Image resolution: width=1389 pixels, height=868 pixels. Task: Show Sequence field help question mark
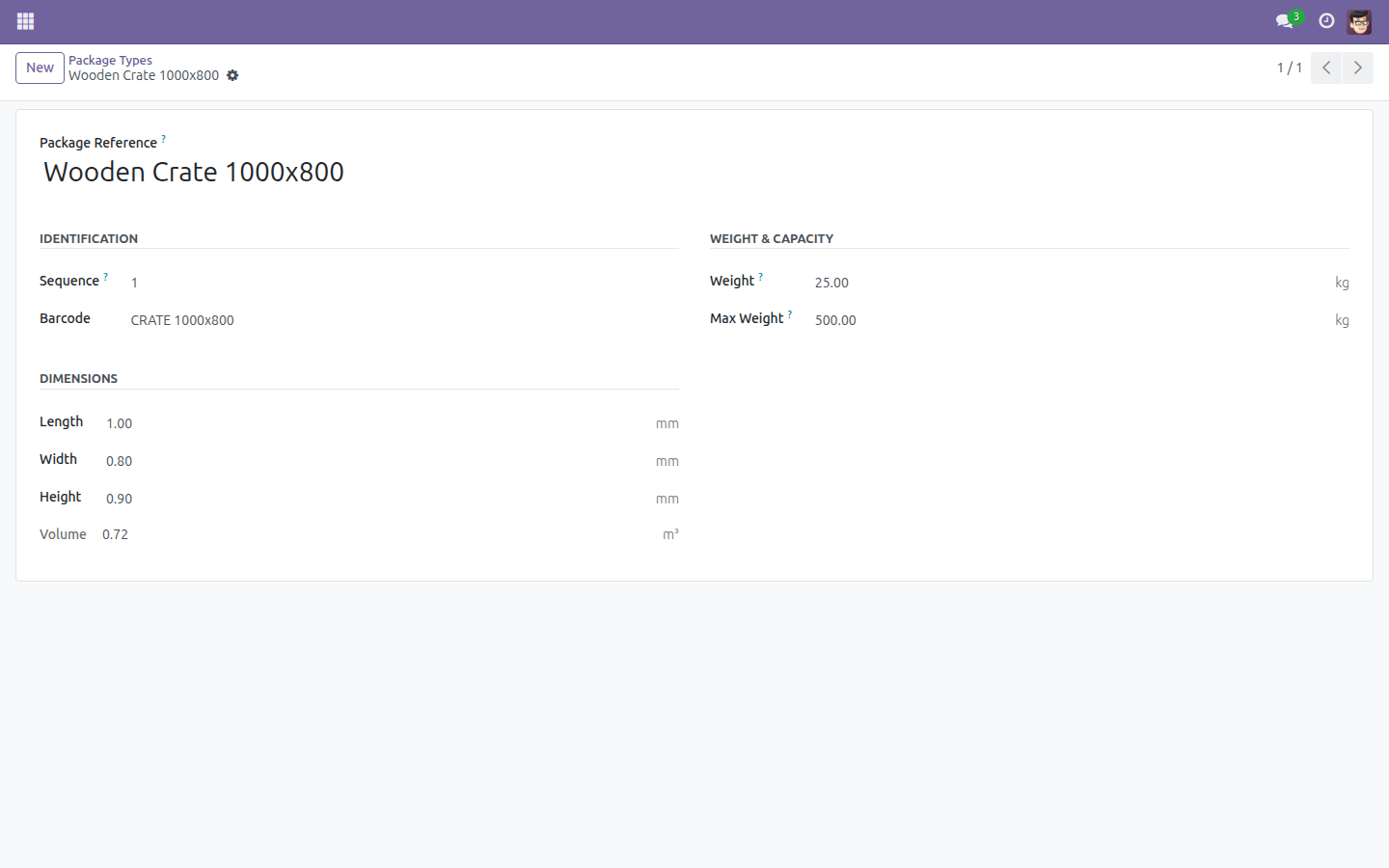pos(106,277)
